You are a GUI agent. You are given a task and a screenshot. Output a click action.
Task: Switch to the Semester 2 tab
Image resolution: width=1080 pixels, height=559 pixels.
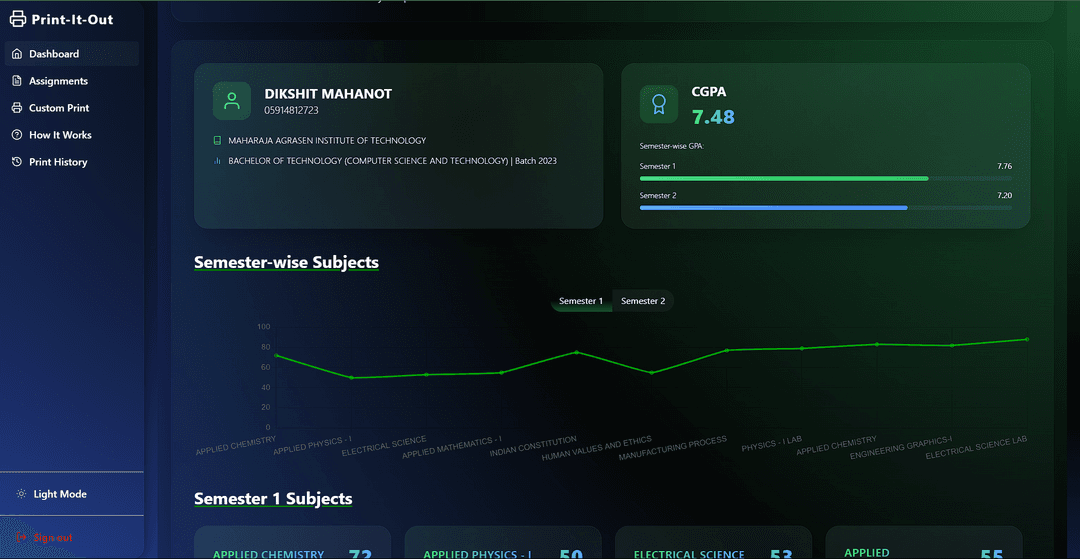tap(643, 301)
